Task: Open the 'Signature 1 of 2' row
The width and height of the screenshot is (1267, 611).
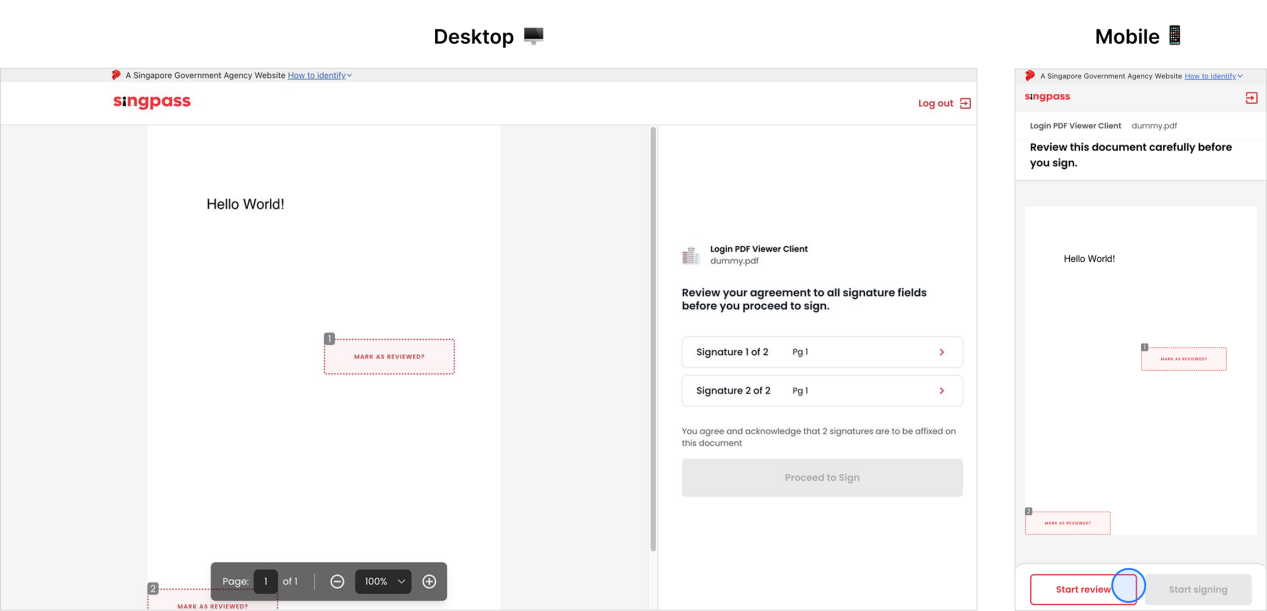Action: click(x=821, y=352)
